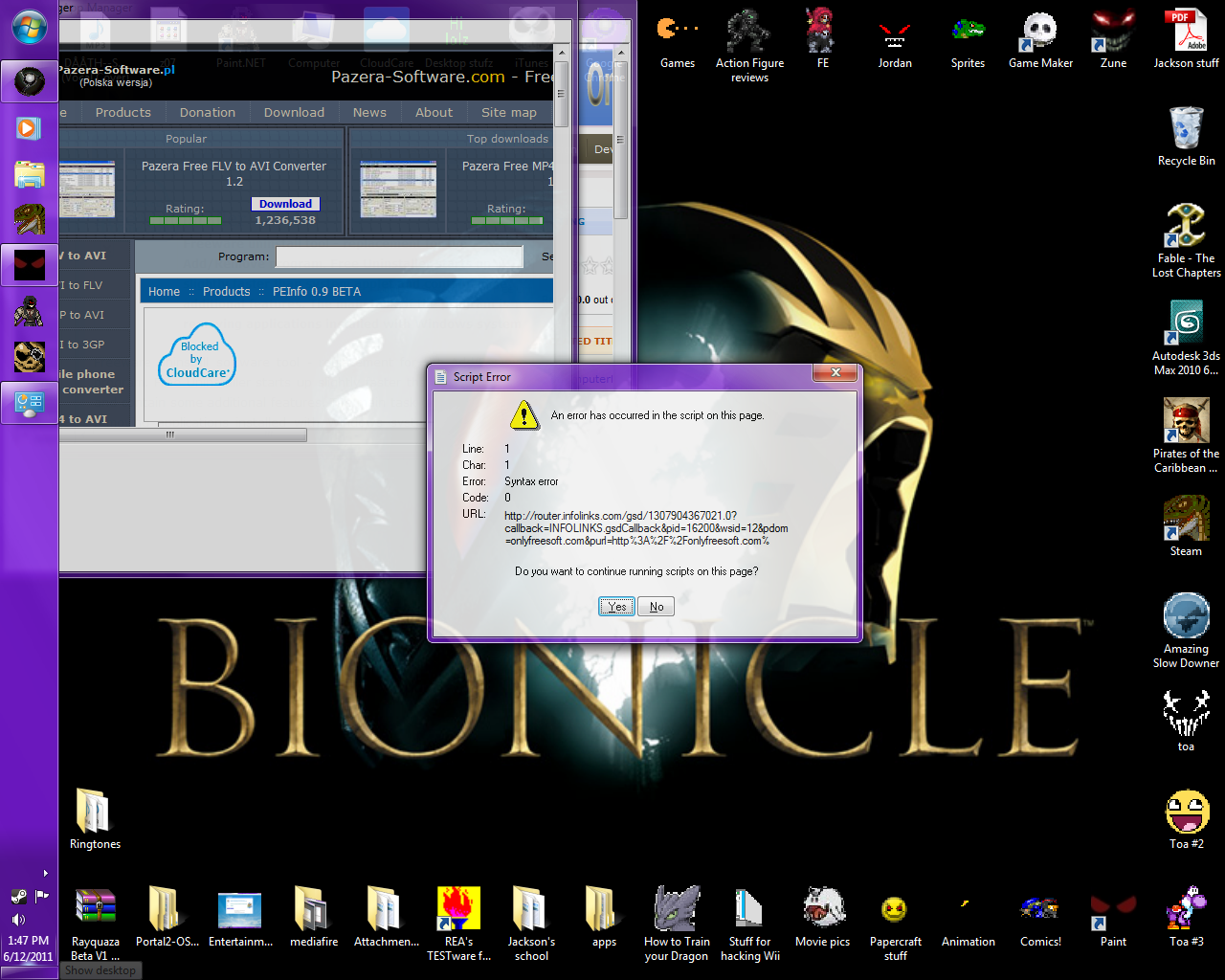1225x980 pixels.
Task: Click the Jordan desktop icon
Action: [x=895, y=41]
